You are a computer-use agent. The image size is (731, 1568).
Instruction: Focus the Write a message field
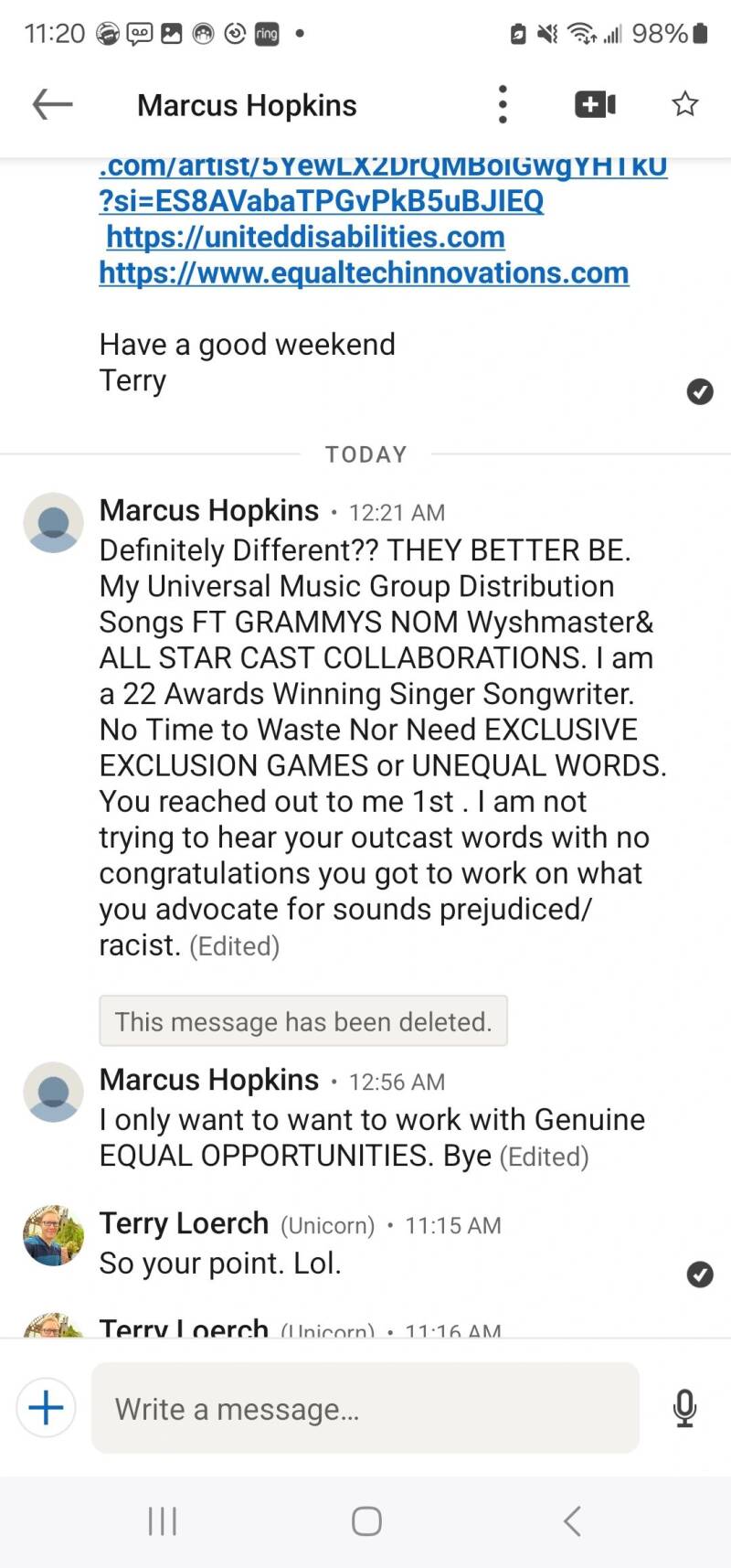click(365, 1408)
